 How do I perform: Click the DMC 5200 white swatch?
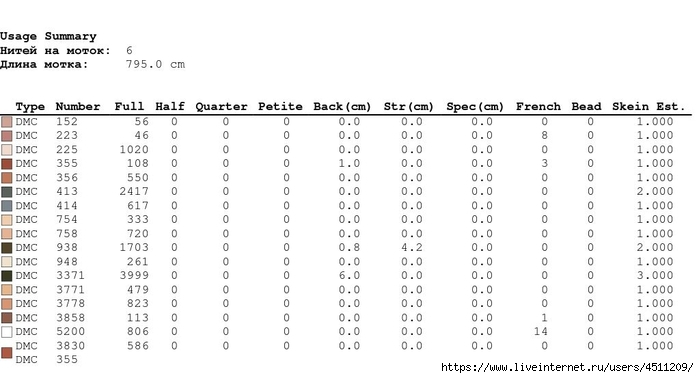(7, 332)
